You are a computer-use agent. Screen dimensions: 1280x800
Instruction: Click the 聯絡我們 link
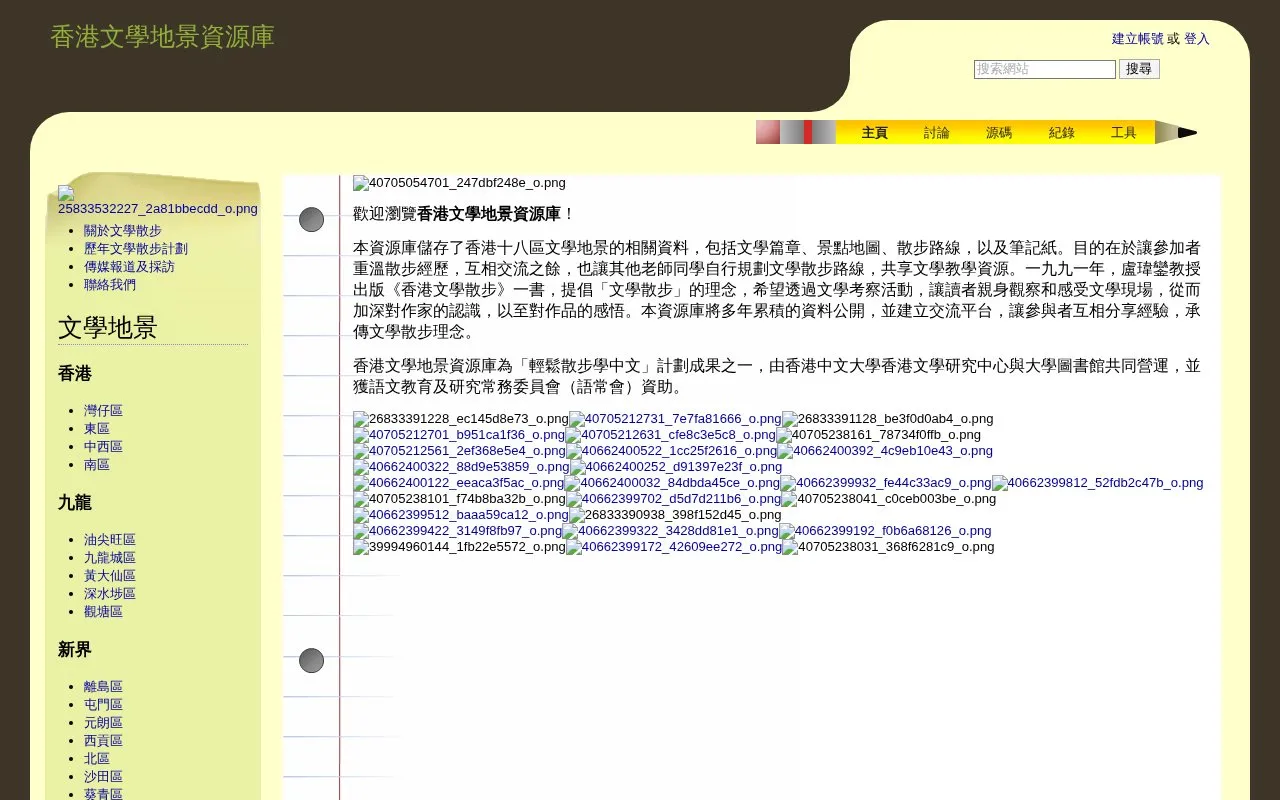(110, 285)
